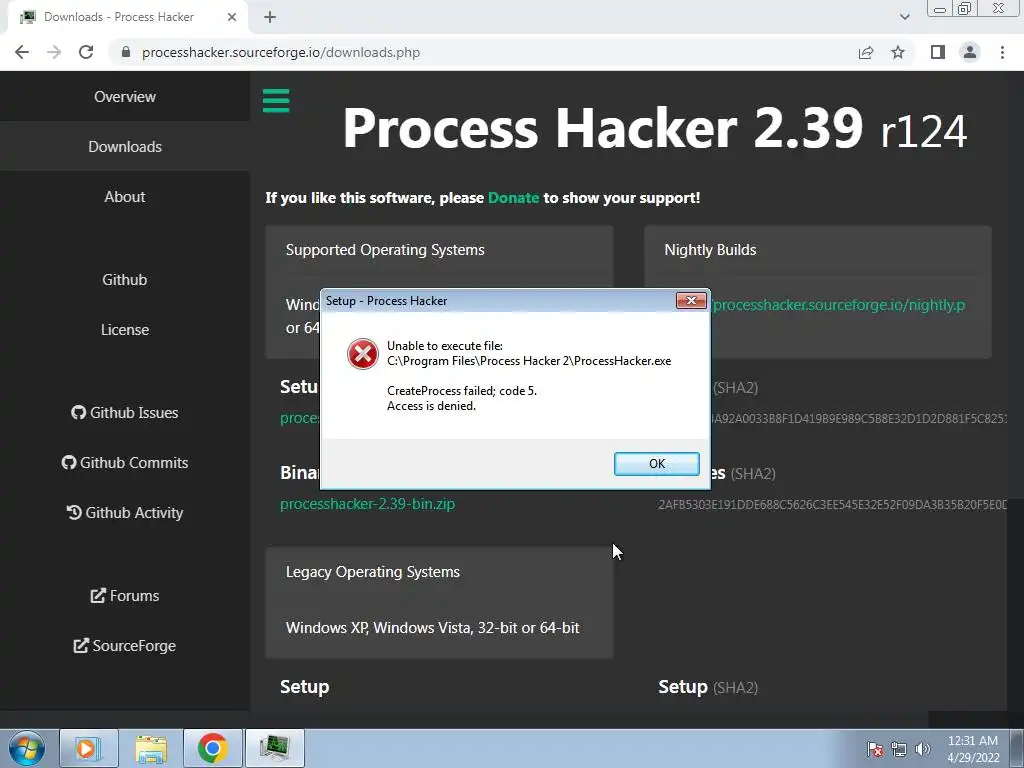Open the nightly builds URL link
The width and height of the screenshot is (1024, 768).
pyautogui.click(x=839, y=305)
